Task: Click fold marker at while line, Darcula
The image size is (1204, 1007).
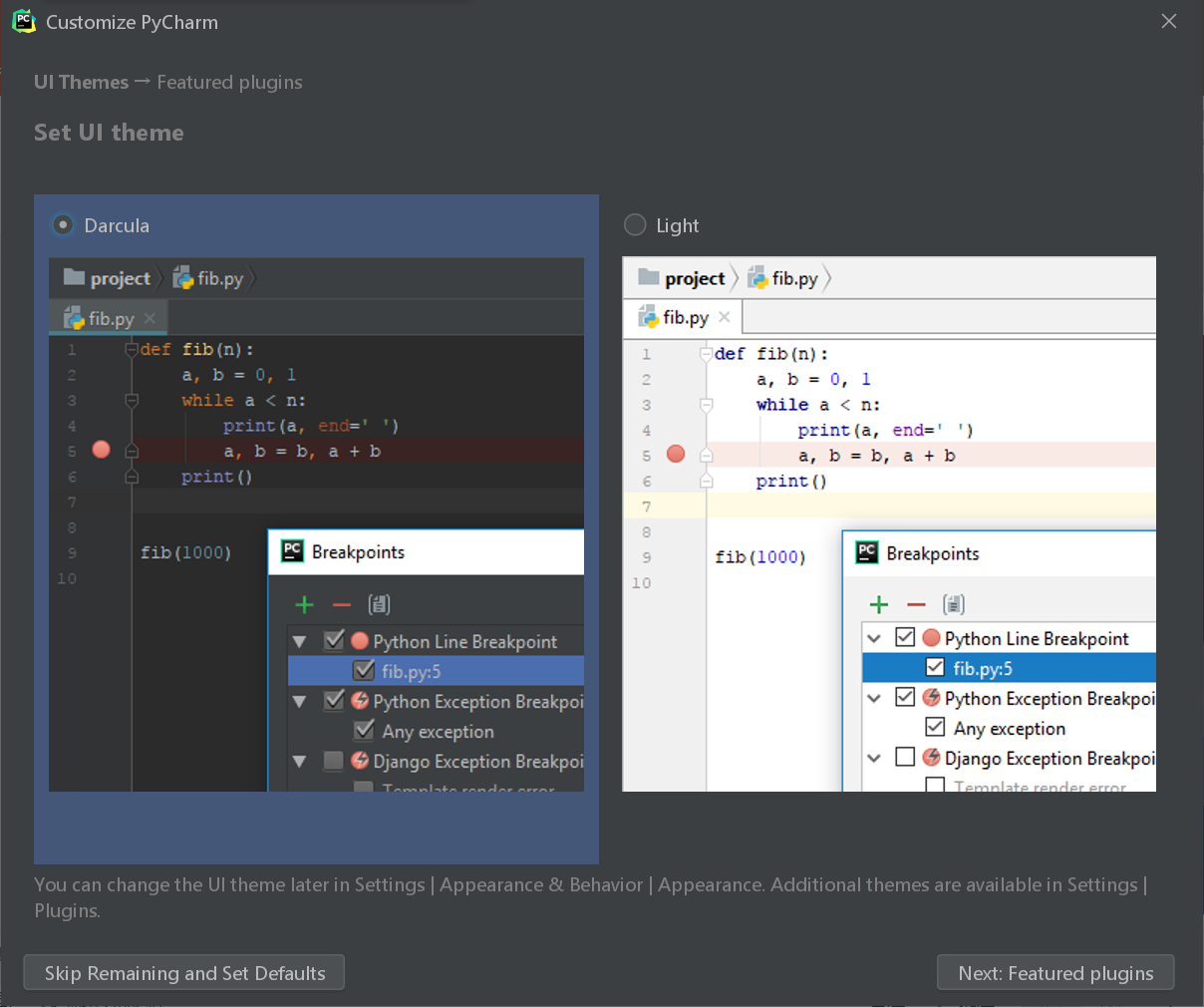Action: coord(131,400)
